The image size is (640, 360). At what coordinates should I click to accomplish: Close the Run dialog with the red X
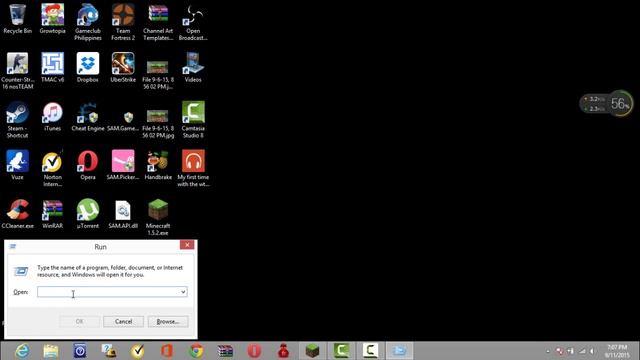pos(187,244)
